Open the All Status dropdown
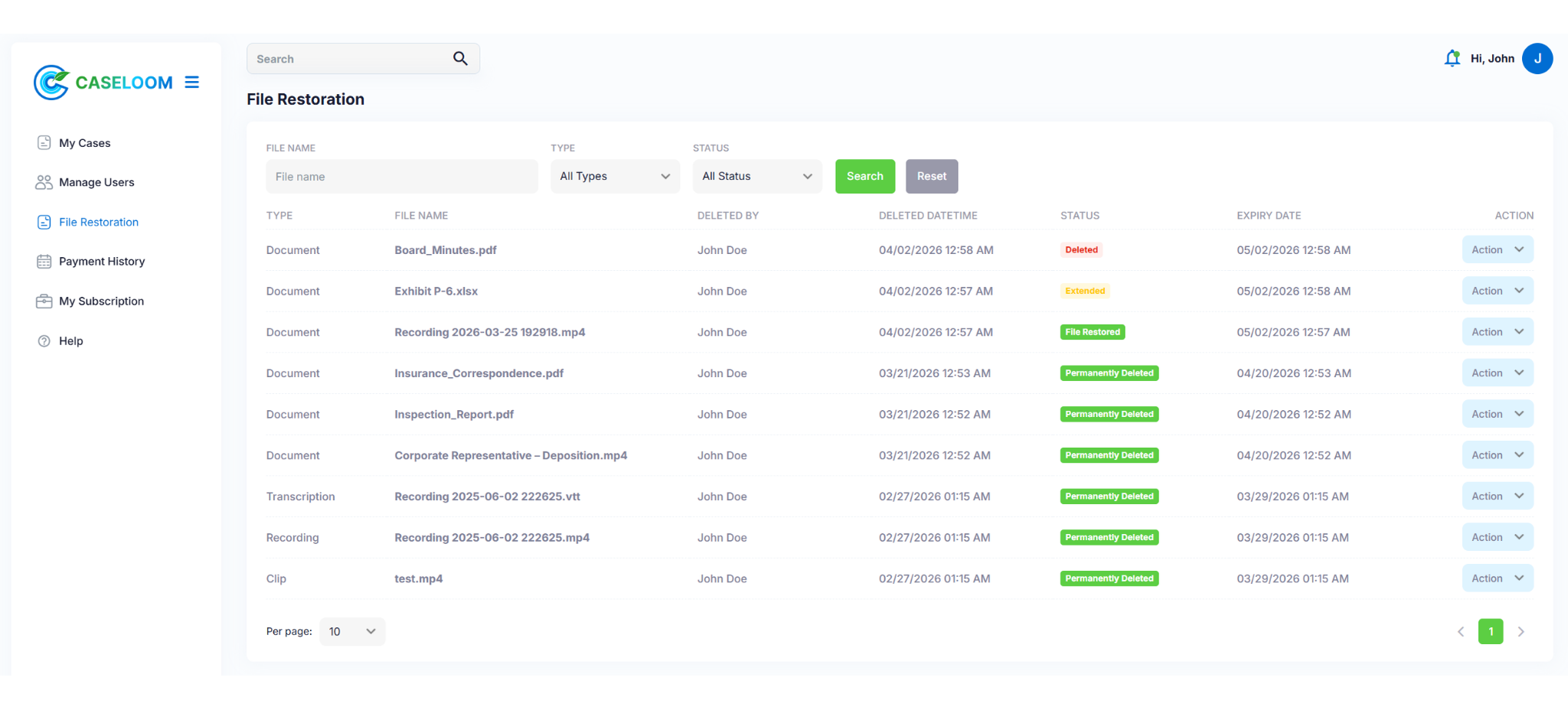The height and width of the screenshot is (710, 1568). coord(756,177)
